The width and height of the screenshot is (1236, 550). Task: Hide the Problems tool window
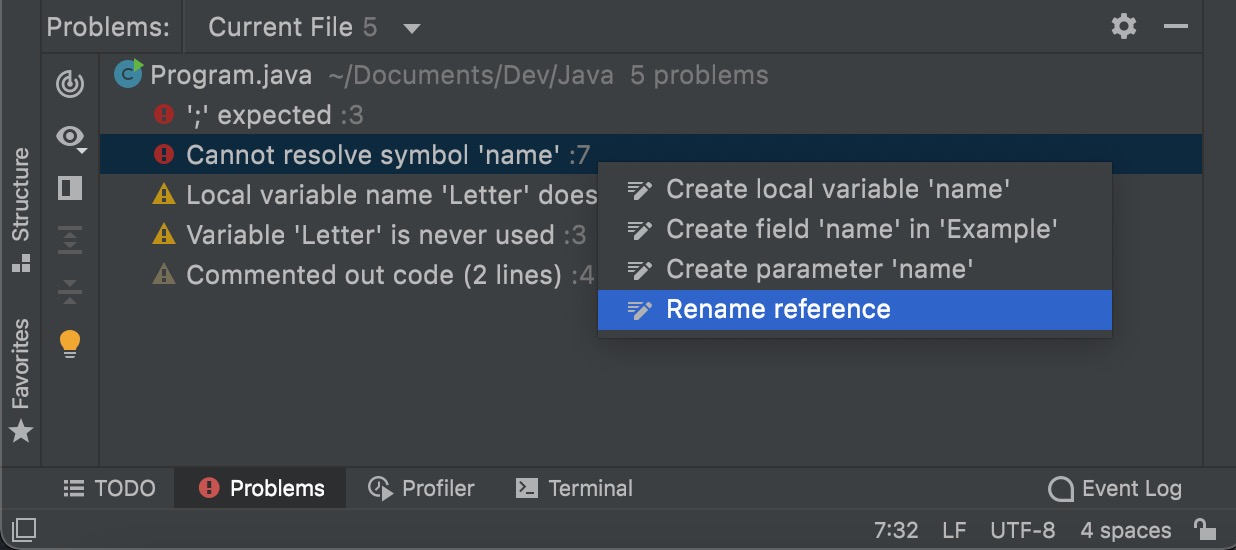click(x=1176, y=27)
